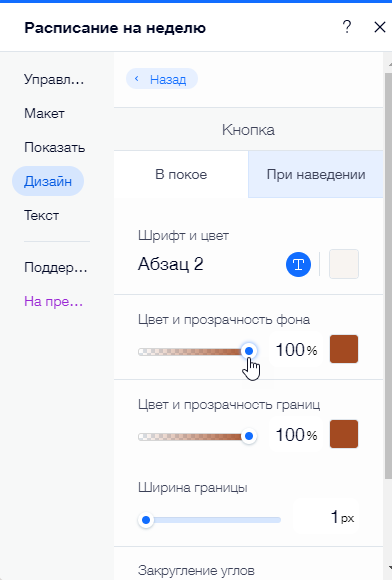Open the border brown color swatch
Screen dimensions: 392x580
point(344,434)
